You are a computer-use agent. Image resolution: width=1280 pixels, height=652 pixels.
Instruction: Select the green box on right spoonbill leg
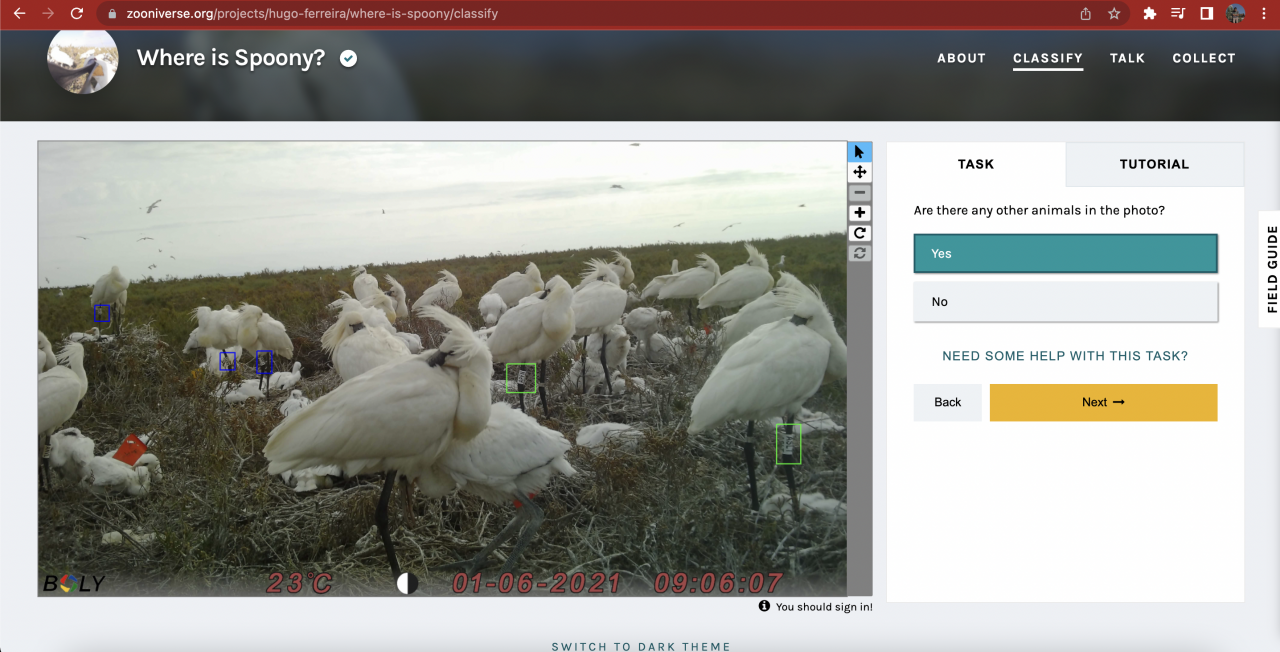point(789,444)
